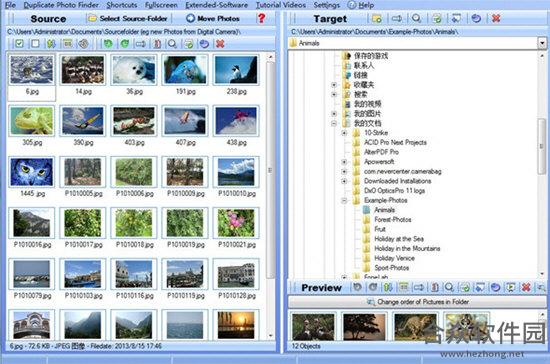Open the Fullscreen menu
This screenshot has width=550, height=364.
[161, 5]
